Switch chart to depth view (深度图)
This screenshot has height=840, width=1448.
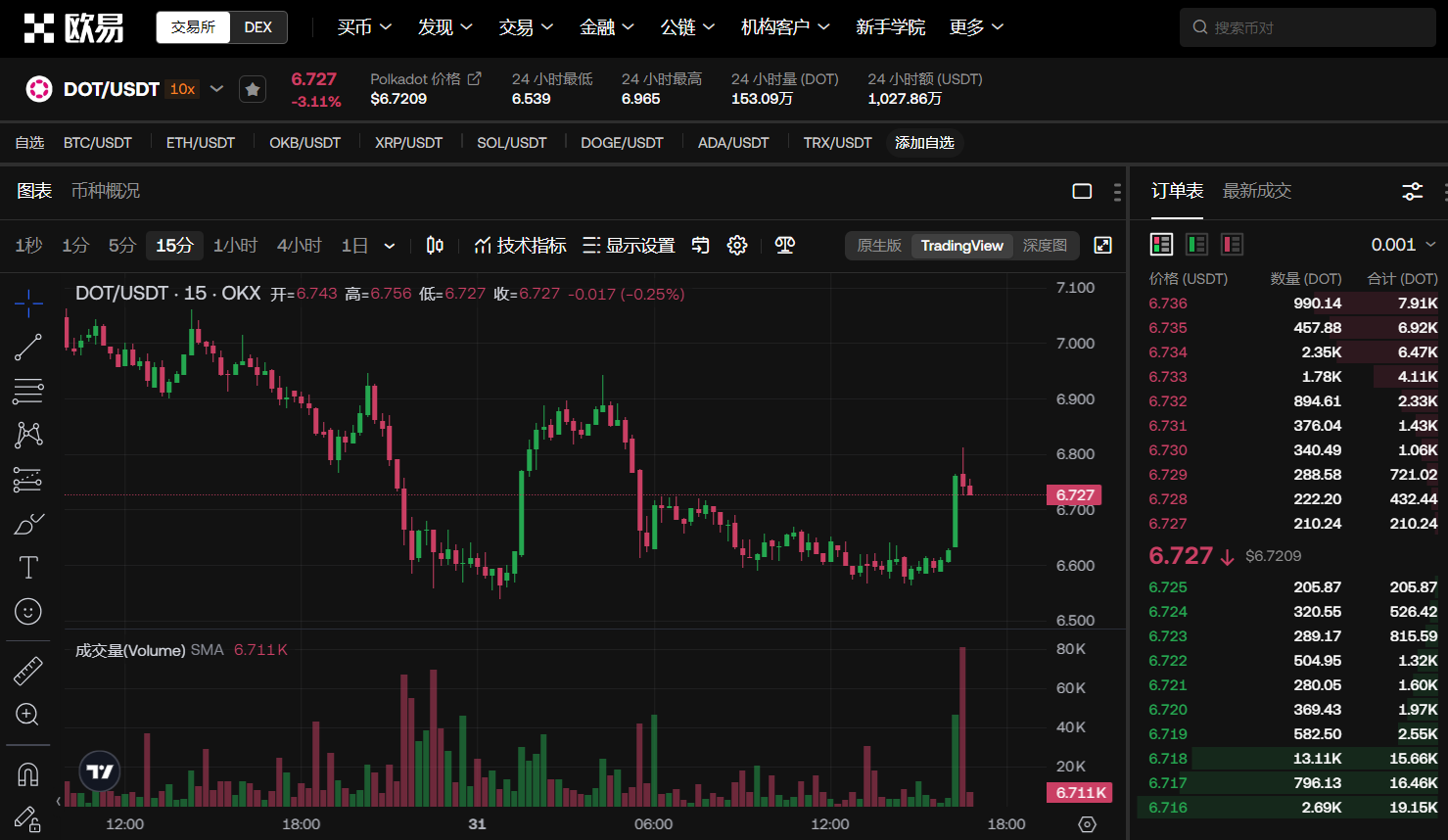(1045, 246)
